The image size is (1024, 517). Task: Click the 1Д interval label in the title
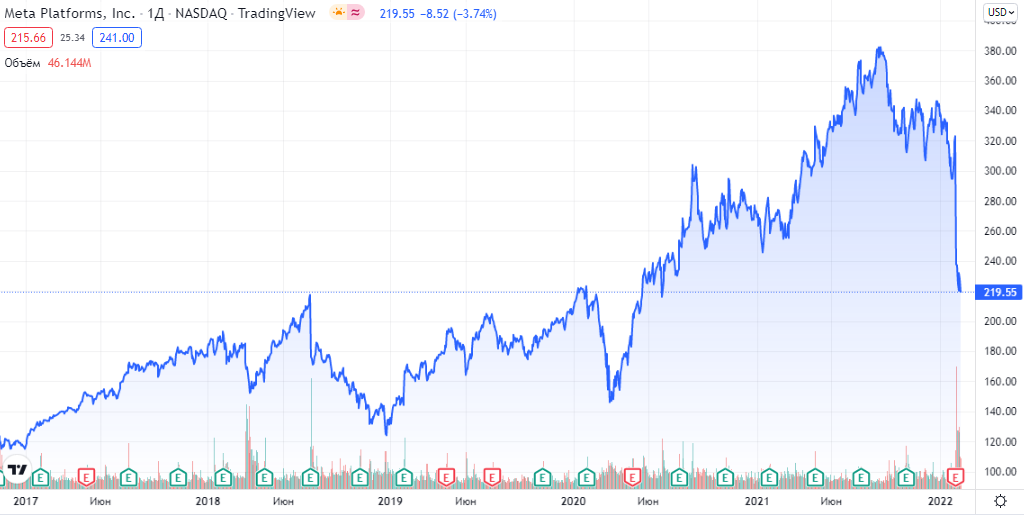click(155, 12)
